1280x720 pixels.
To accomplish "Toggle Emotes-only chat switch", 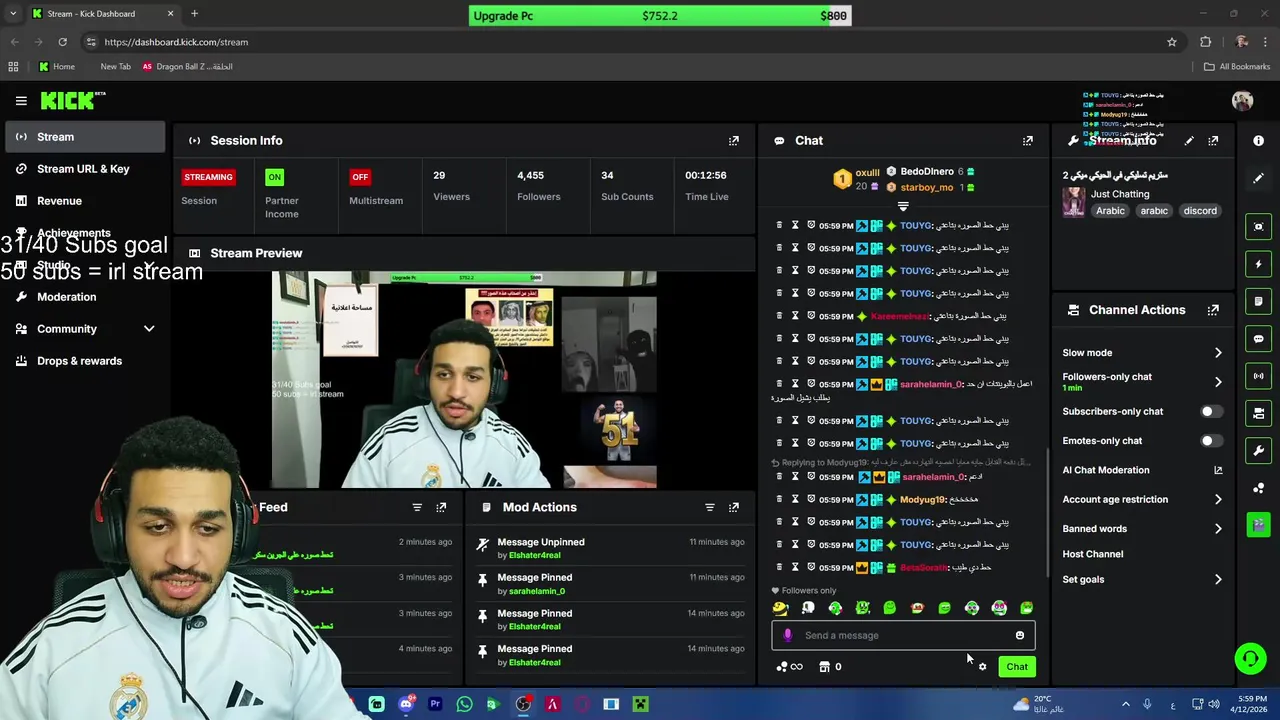I will (x=1210, y=441).
